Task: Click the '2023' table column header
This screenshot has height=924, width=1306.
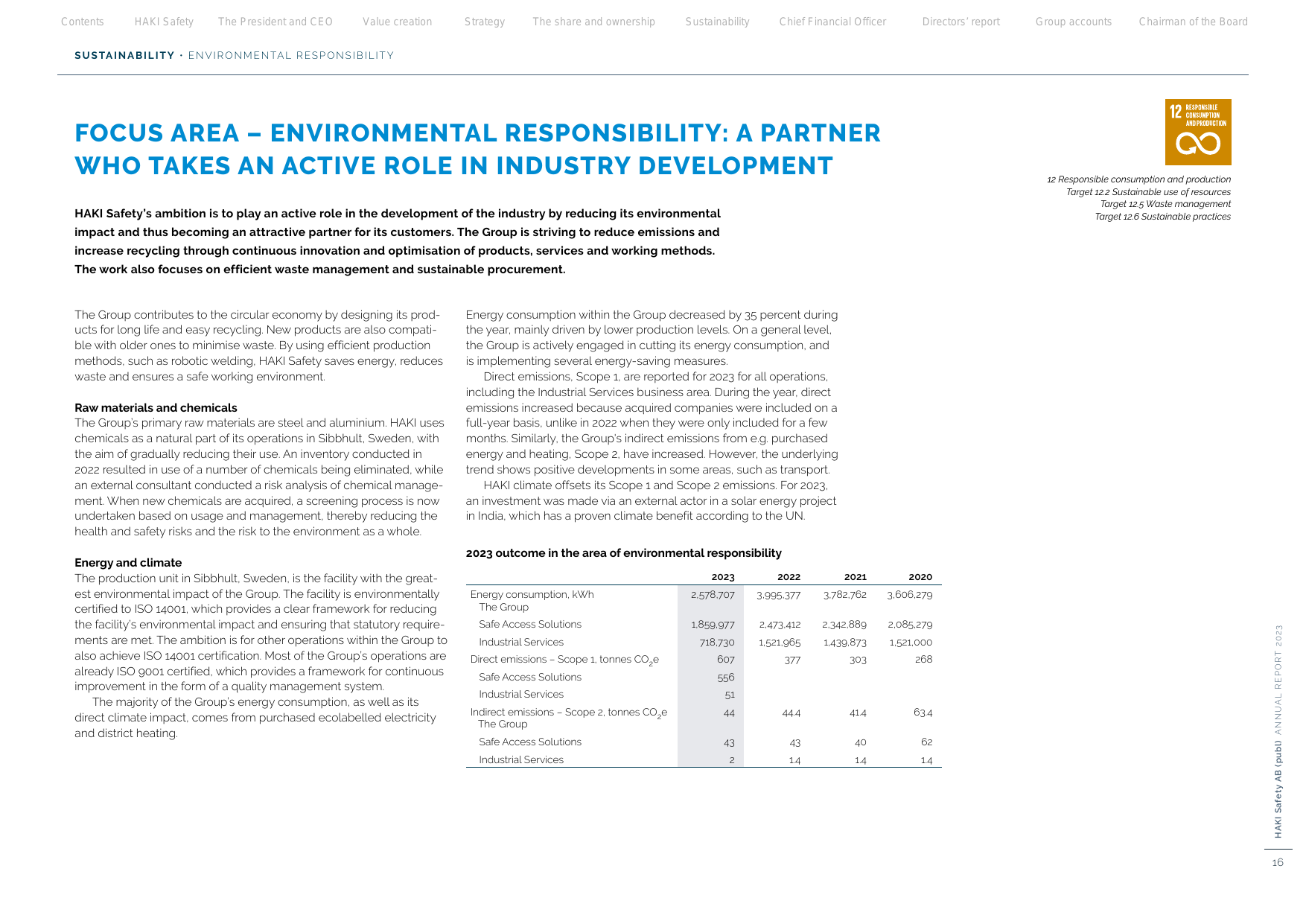Action: point(723,577)
